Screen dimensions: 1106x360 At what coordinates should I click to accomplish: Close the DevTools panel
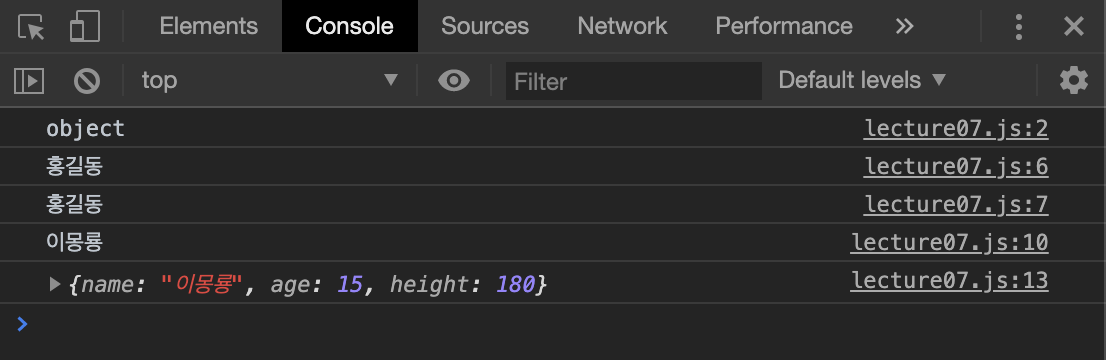point(1074,27)
